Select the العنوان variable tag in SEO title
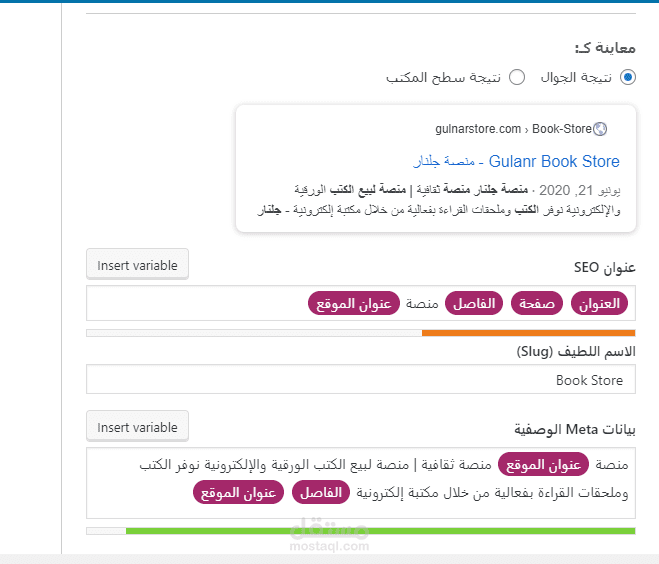The height and width of the screenshot is (564, 659). tap(599, 303)
